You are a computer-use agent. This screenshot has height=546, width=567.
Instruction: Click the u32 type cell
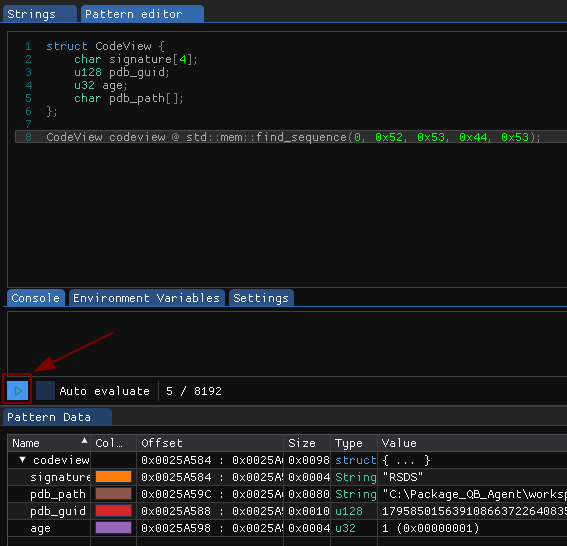pyautogui.click(x=345, y=528)
